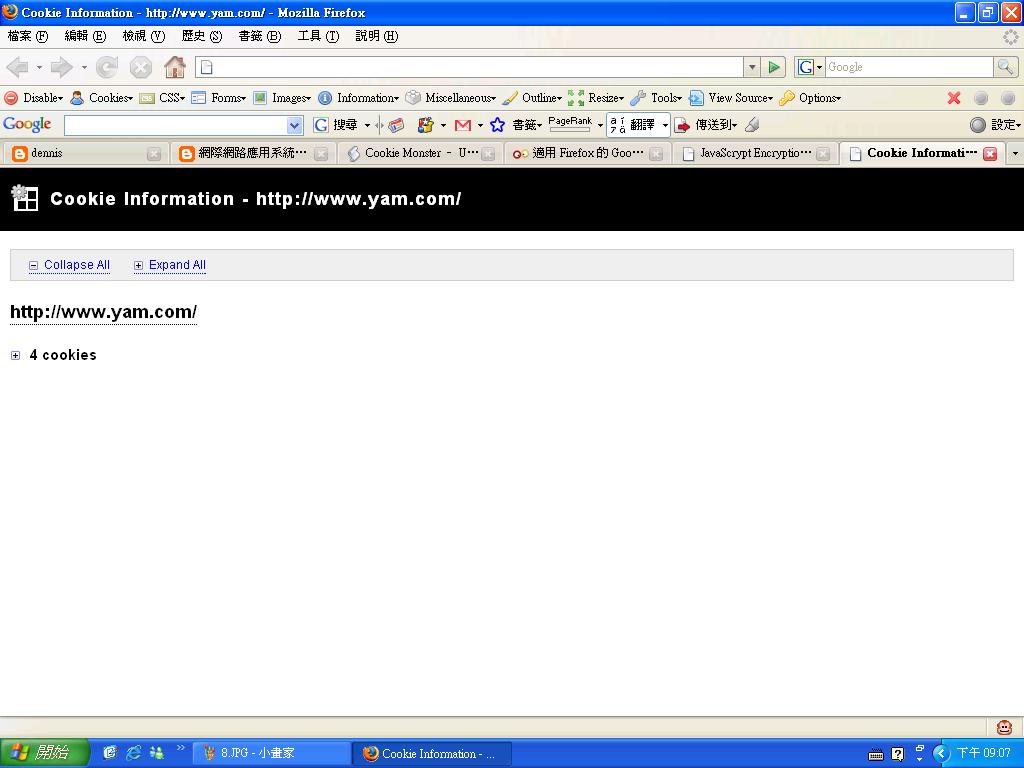The height and width of the screenshot is (768, 1024).
Task: Open the Home page icon
Action: (174, 67)
